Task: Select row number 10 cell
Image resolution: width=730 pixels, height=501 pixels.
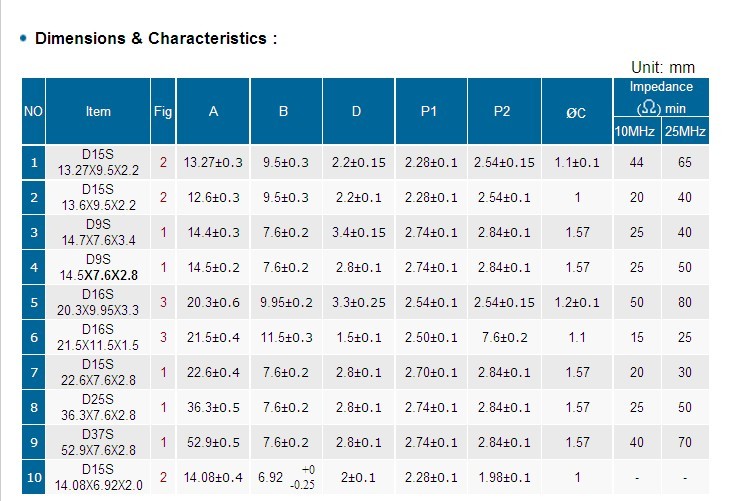Action: coord(34,477)
